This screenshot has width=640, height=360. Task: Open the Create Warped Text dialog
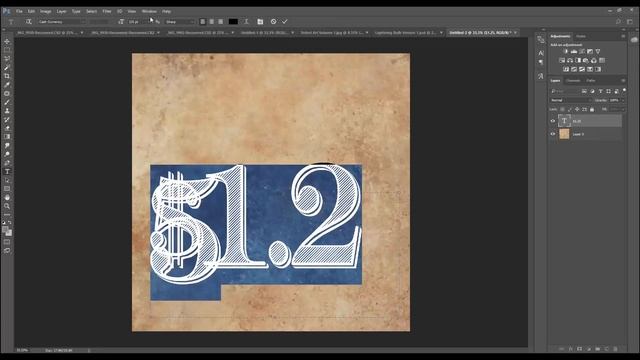click(x=246, y=22)
